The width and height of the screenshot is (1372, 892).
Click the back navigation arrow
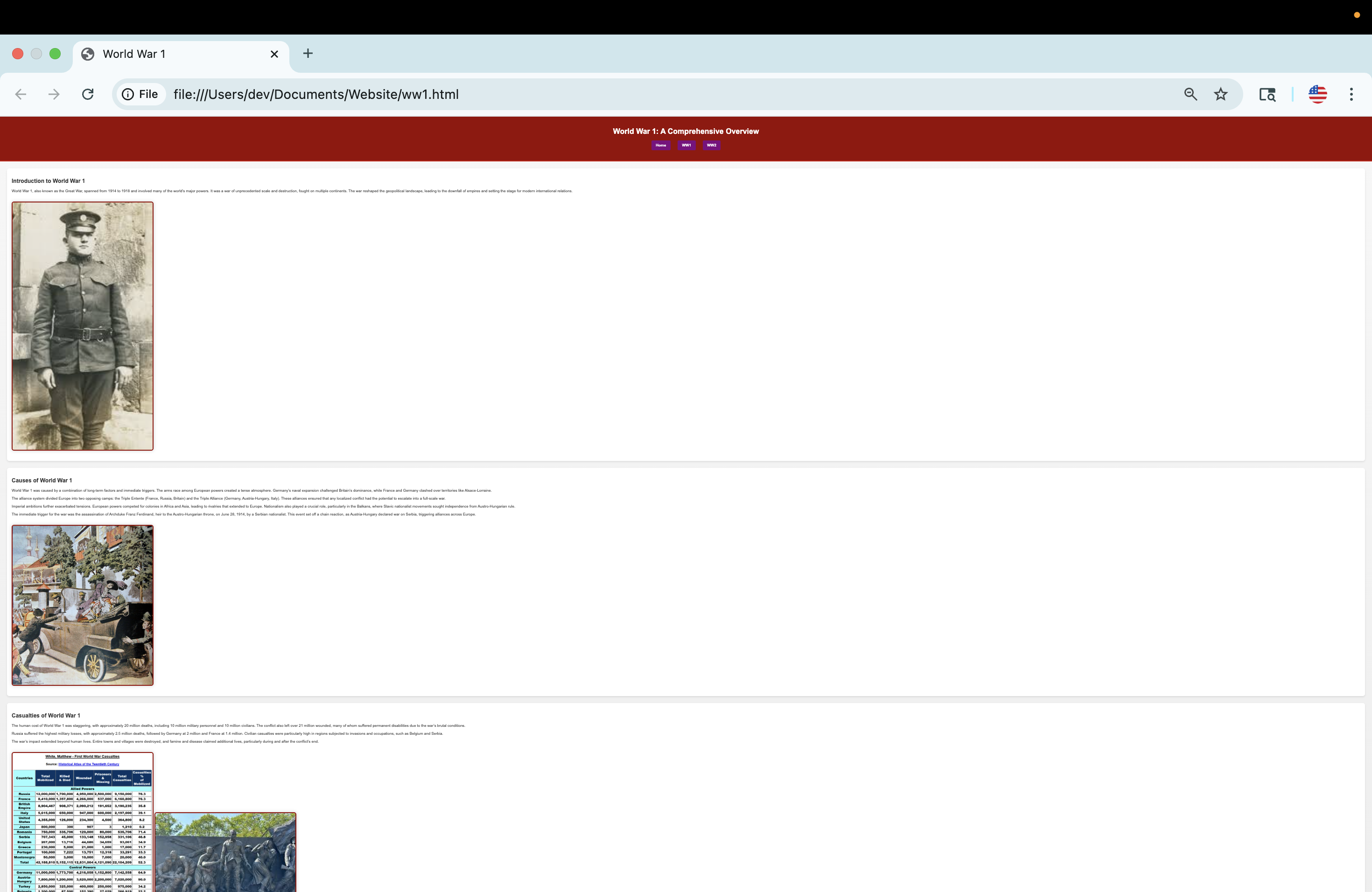(x=21, y=94)
